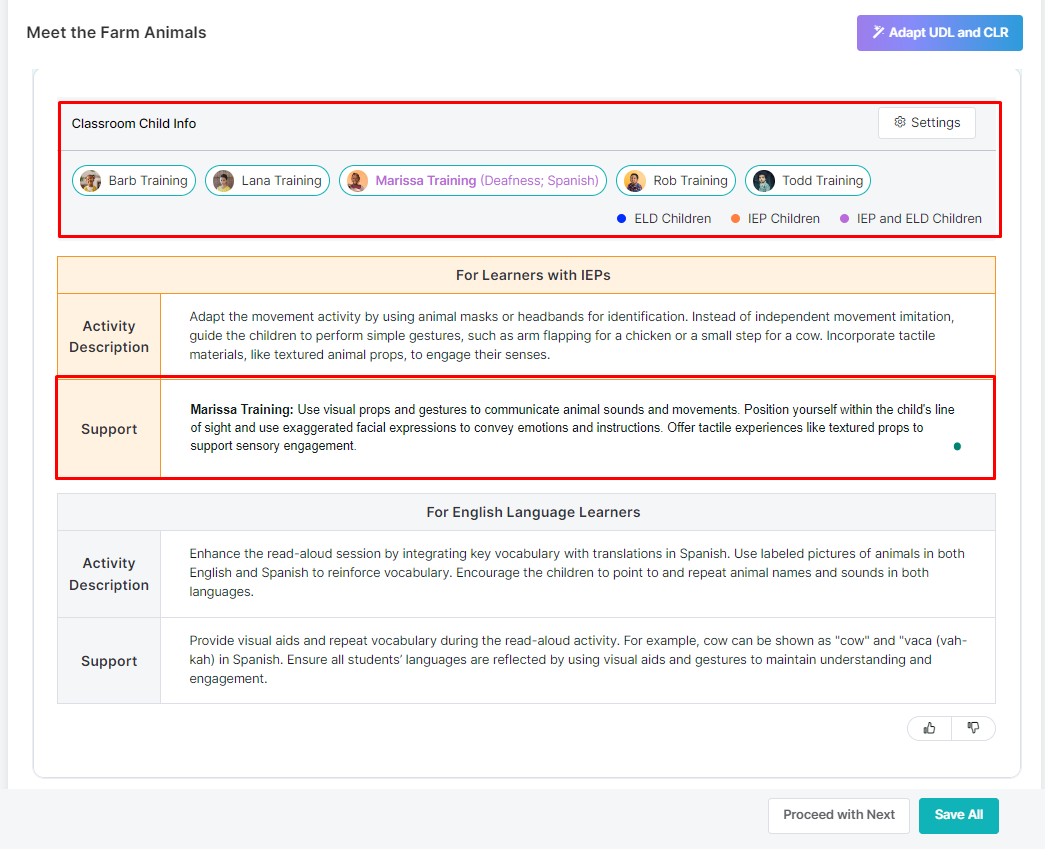The width and height of the screenshot is (1045, 849).
Task: Click 'For English Language Learners' header
Action: pos(533,512)
